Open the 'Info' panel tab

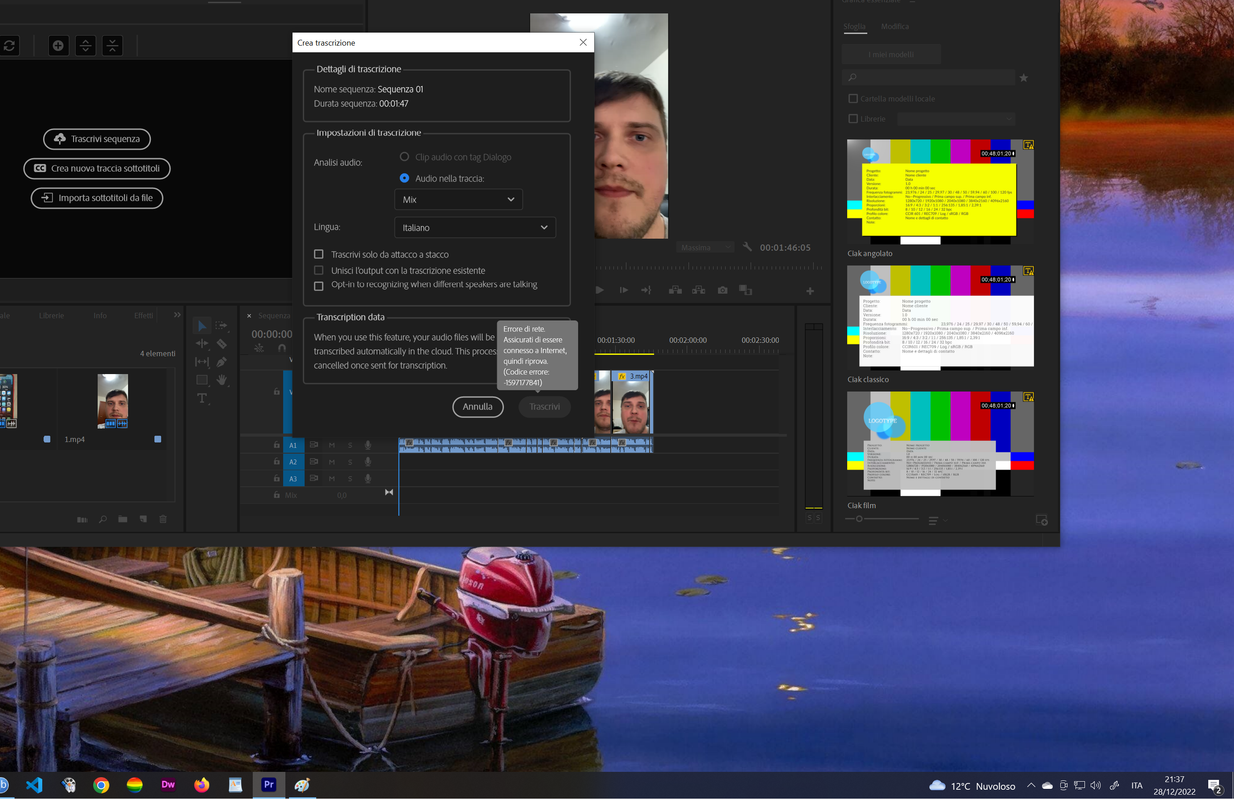tap(100, 315)
